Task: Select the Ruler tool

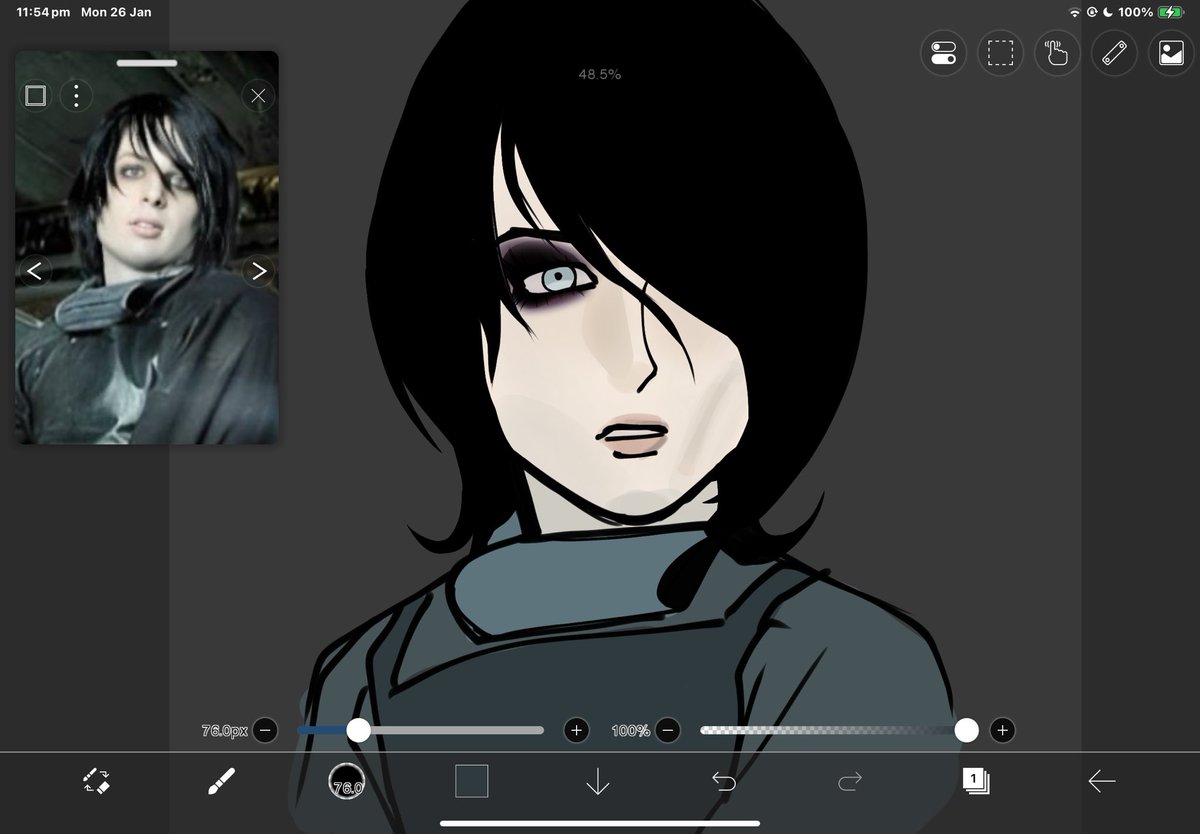Action: click(1114, 54)
